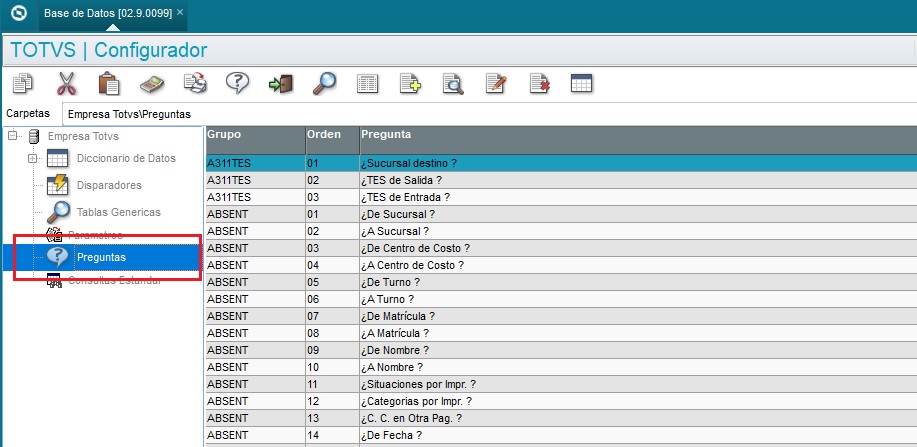The width and height of the screenshot is (917, 447).
Task: Click the TOTVS | Configurador title
Action: click(x=109, y=50)
